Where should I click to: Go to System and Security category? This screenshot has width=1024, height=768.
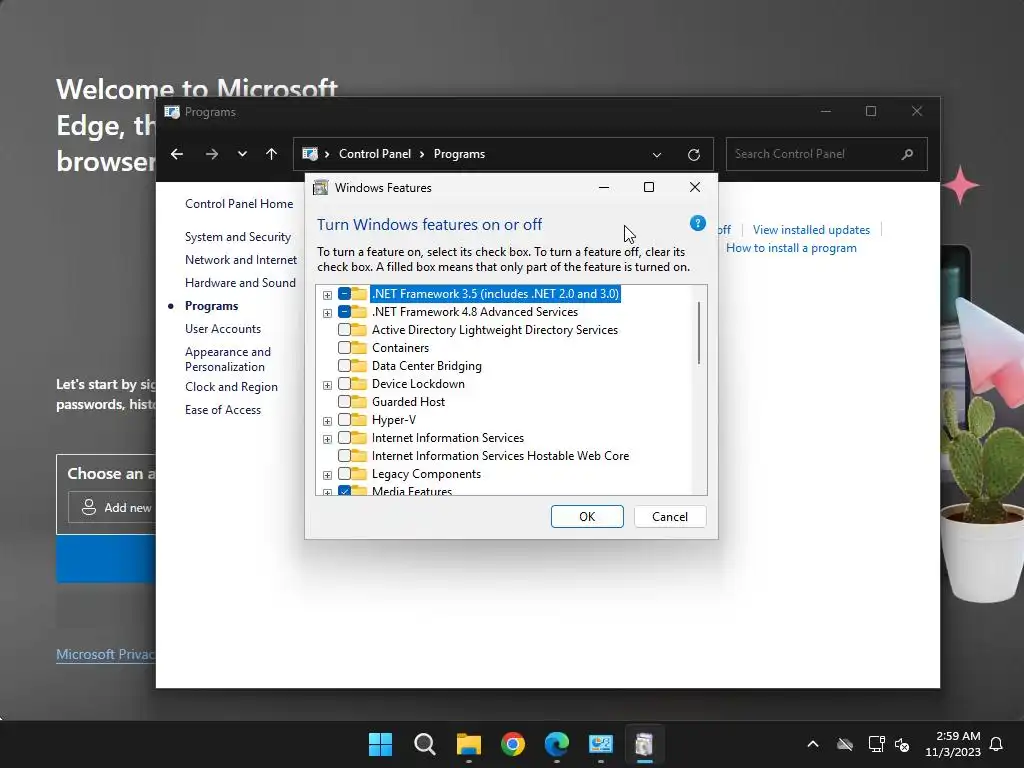[238, 237]
